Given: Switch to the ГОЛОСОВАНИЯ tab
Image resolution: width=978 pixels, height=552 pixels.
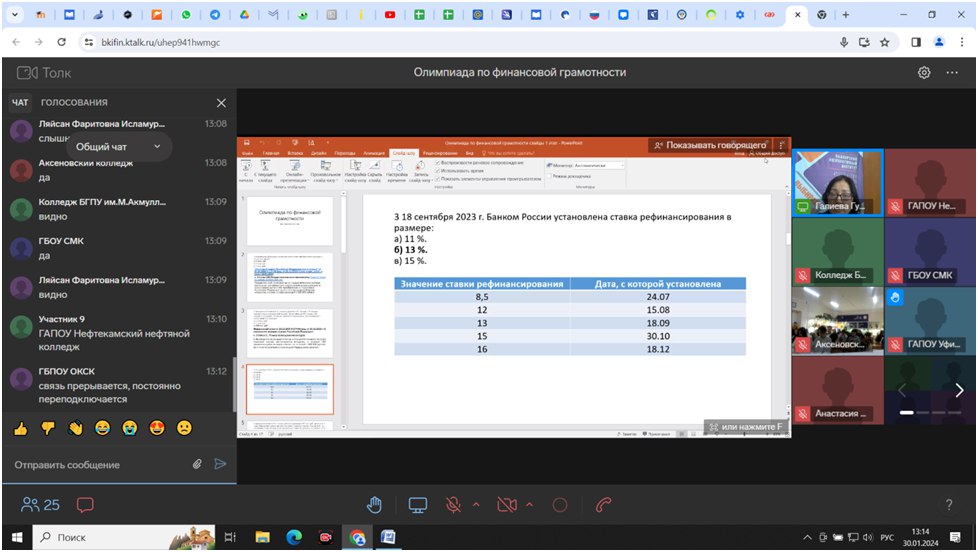Looking at the screenshot, I should click(x=74, y=103).
